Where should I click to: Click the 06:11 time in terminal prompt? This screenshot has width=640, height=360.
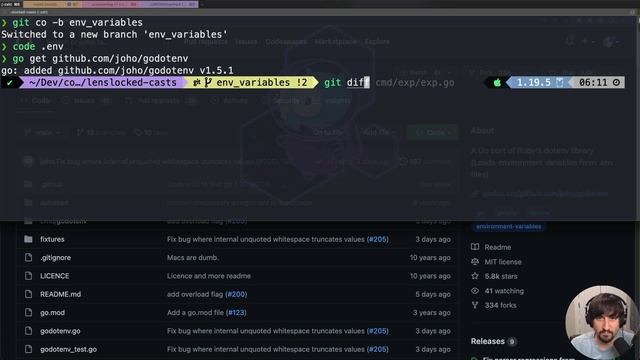click(x=593, y=82)
